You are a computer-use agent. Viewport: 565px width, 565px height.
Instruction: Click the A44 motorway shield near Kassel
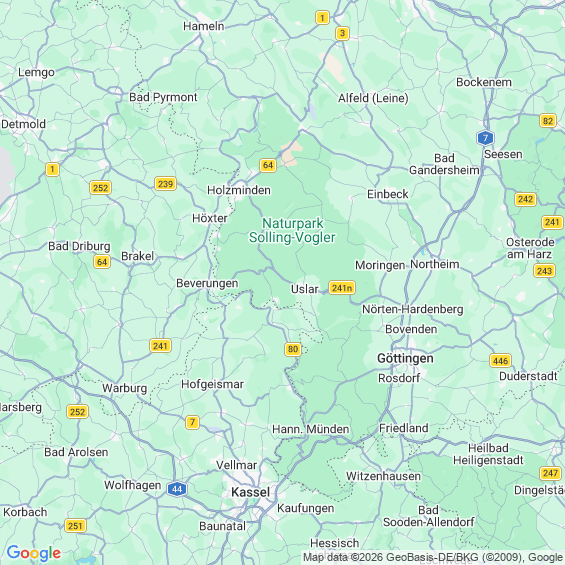pos(177,489)
